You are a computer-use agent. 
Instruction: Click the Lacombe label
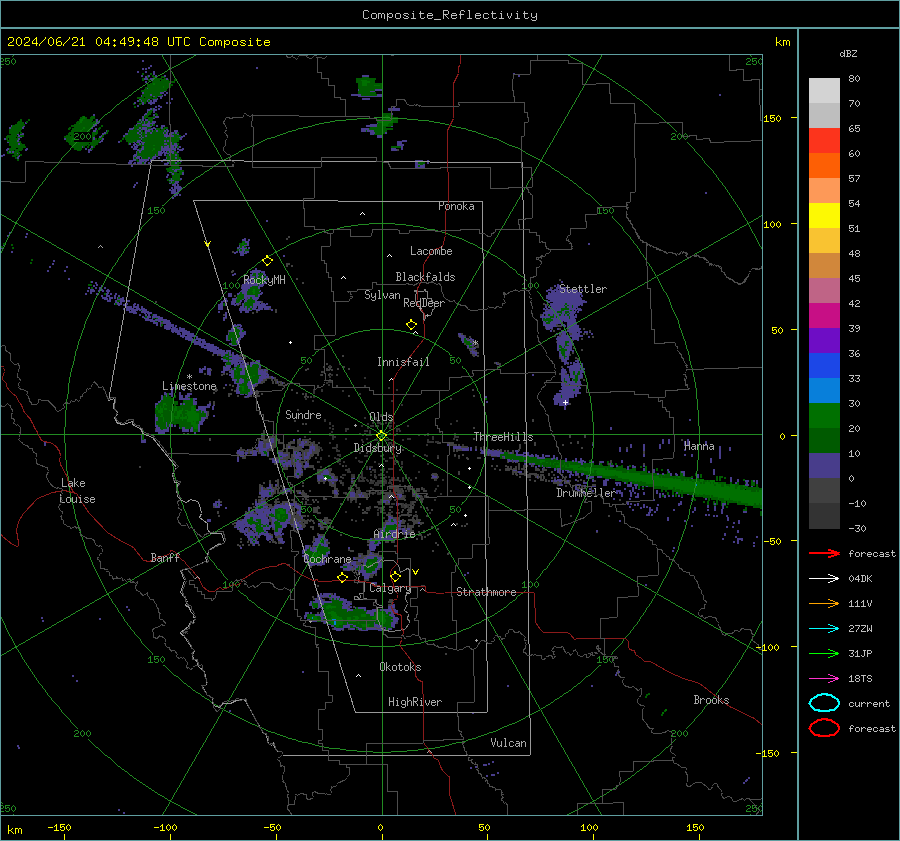[x=431, y=251]
